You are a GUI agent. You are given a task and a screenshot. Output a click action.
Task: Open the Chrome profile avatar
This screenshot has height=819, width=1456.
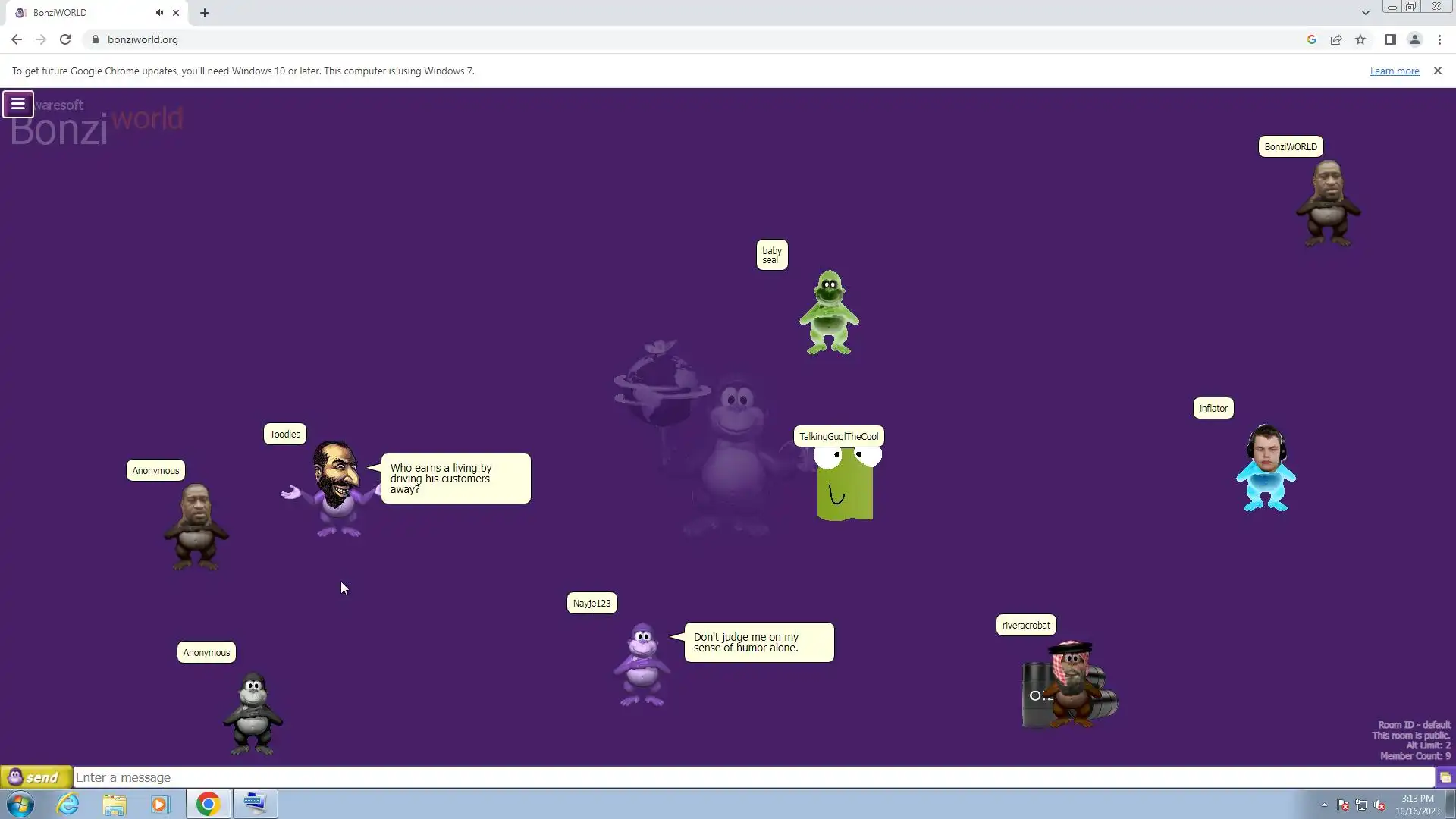pos(1414,39)
